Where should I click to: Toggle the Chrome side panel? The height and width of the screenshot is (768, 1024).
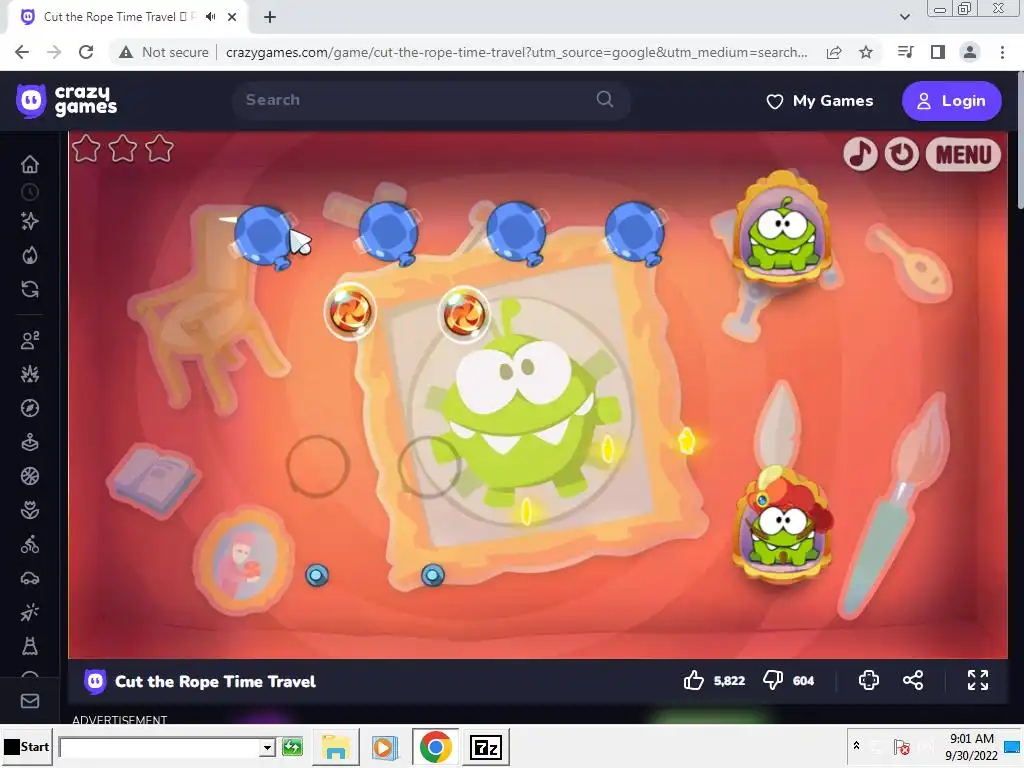(x=938, y=52)
